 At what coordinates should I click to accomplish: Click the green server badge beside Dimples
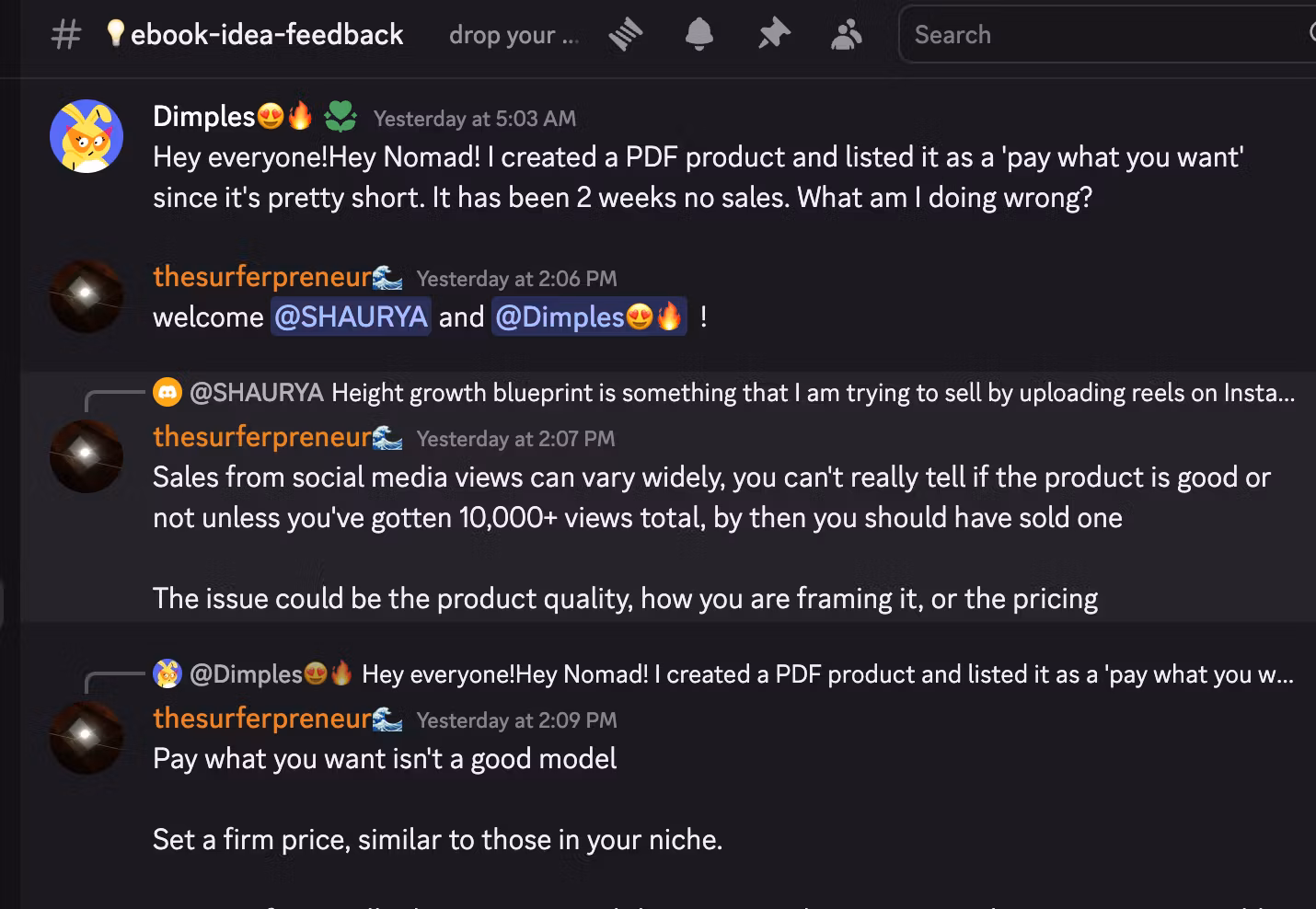click(341, 117)
